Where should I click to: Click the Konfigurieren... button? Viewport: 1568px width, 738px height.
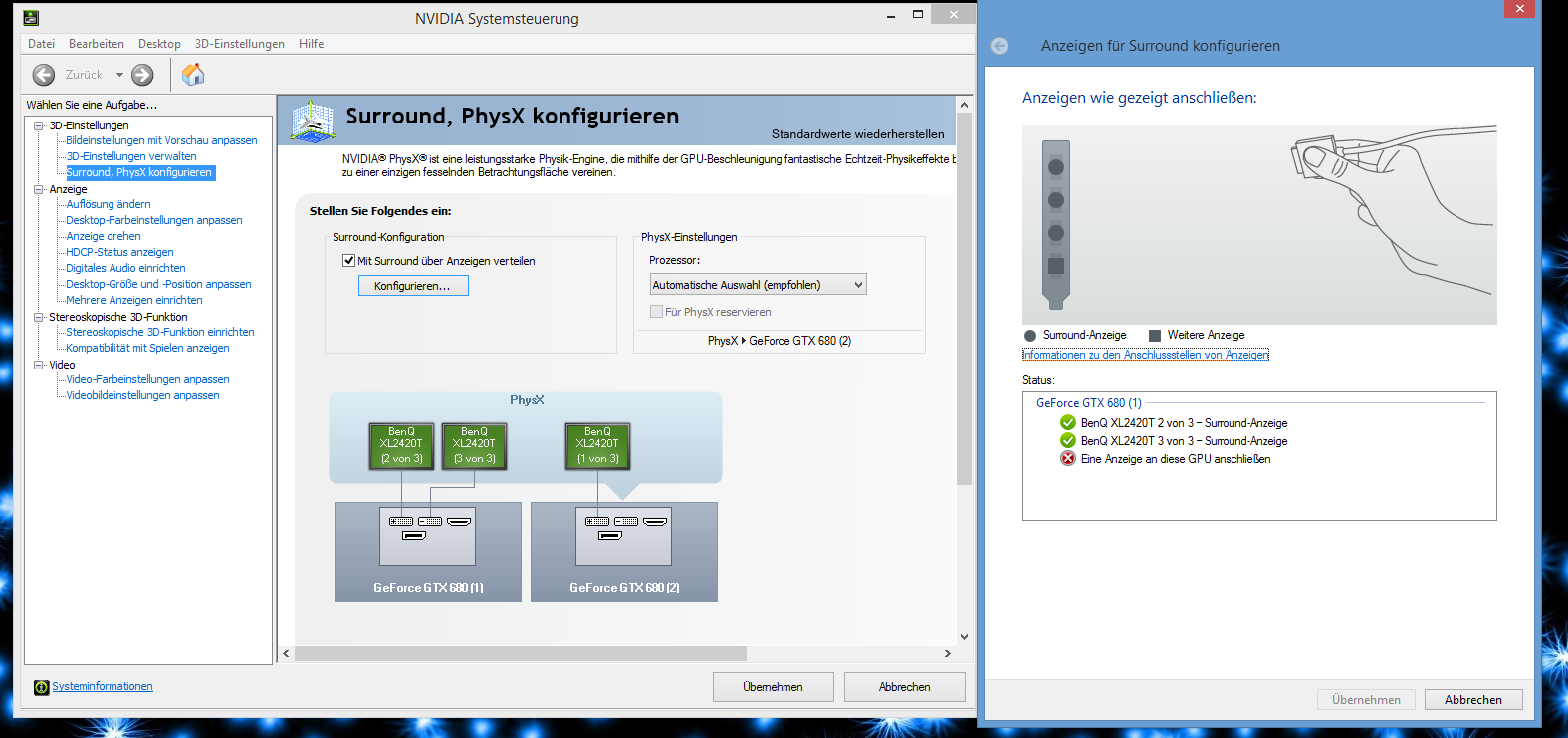413,286
